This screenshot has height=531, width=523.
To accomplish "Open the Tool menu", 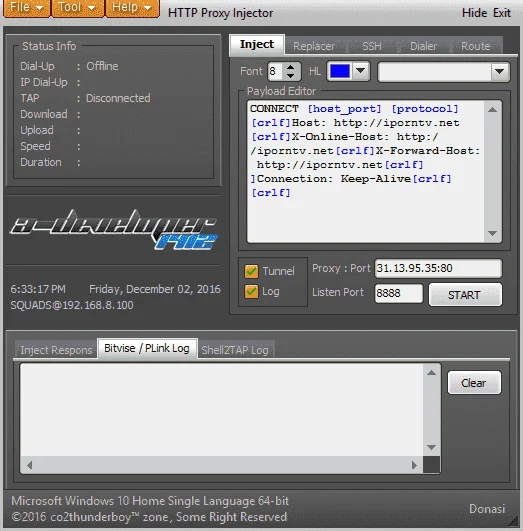I will [x=78, y=7].
